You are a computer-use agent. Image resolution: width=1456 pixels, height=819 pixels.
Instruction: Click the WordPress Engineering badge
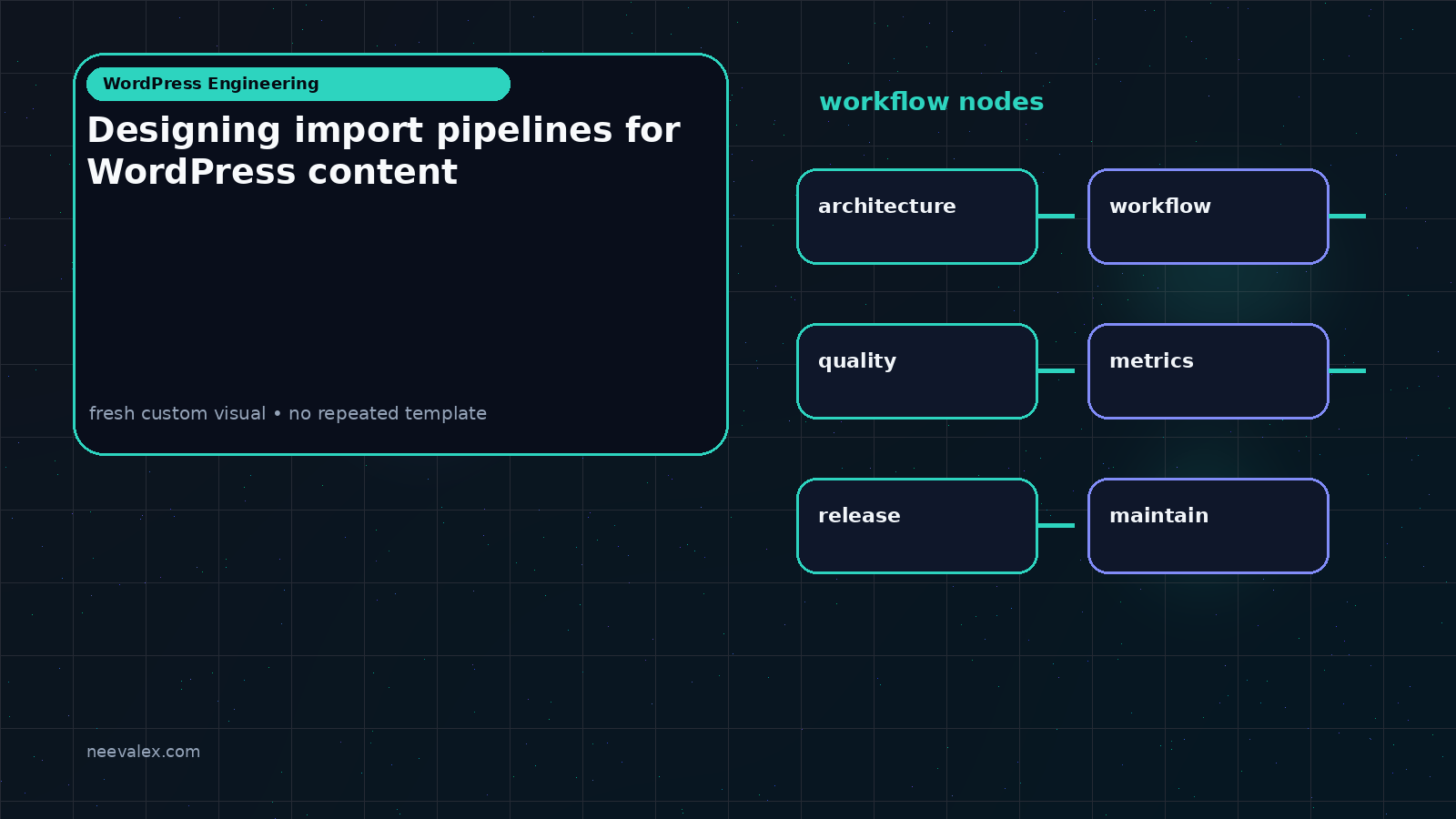point(298,84)
